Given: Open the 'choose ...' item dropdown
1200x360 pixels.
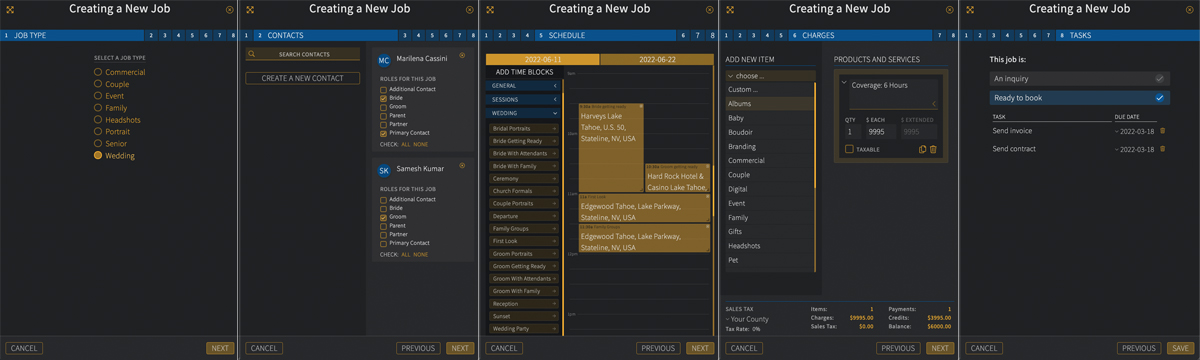Looking at the screenshot, I should coord(770,76).
